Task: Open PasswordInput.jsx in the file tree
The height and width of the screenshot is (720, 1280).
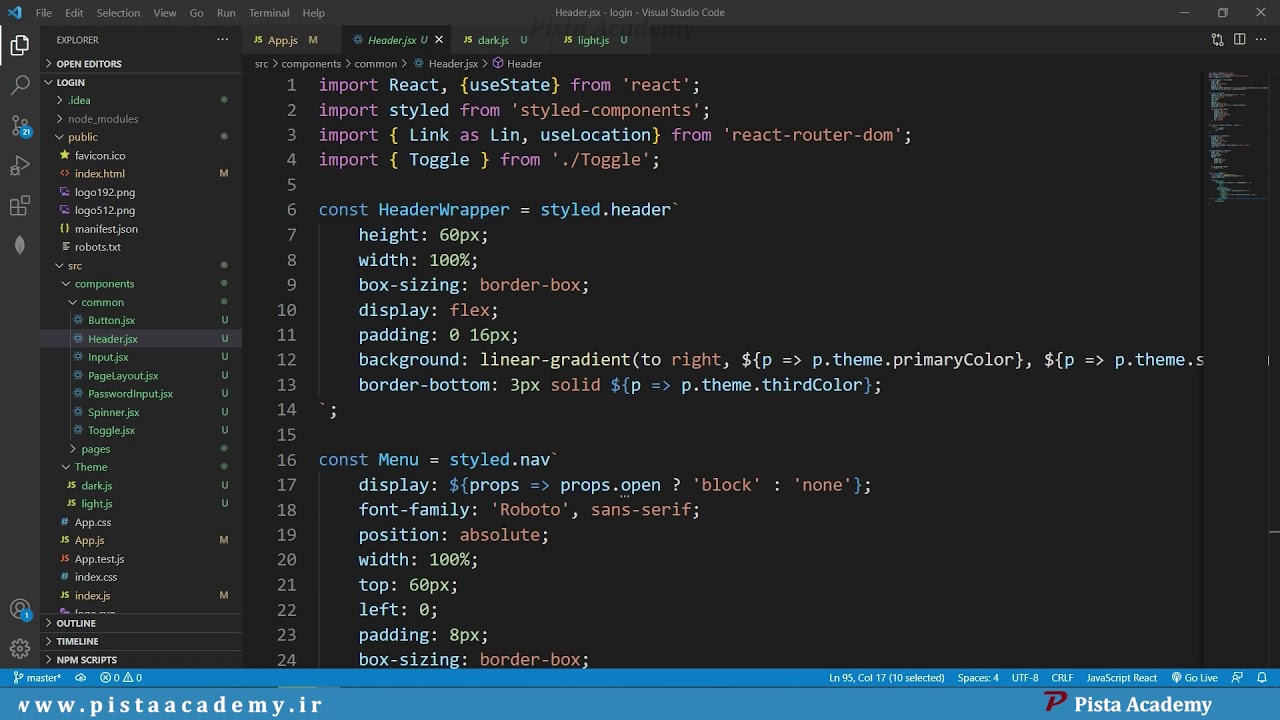Action: tap(141, 394)
